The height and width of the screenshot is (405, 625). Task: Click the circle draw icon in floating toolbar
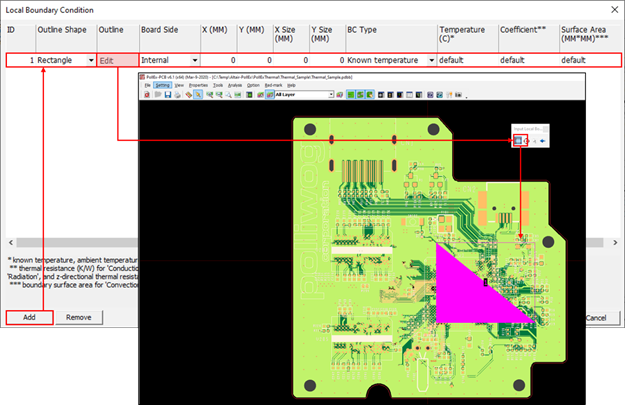click(527, 141)
